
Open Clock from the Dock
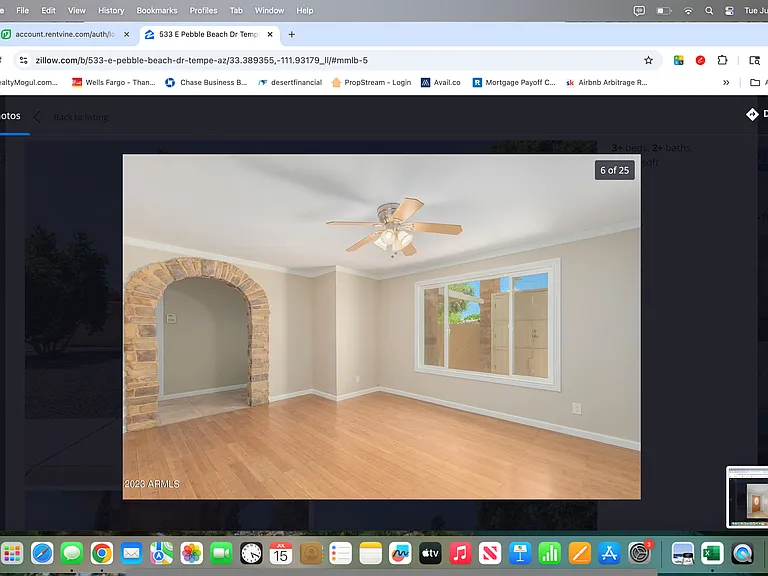pyautogui.click(x=251, y=554)
